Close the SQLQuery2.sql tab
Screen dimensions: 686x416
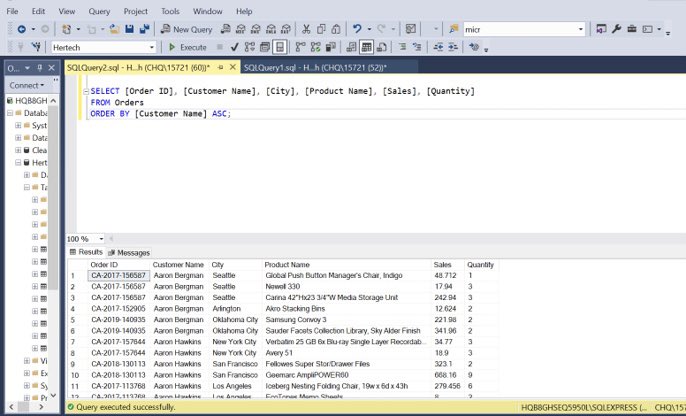[x=233, y=67]
